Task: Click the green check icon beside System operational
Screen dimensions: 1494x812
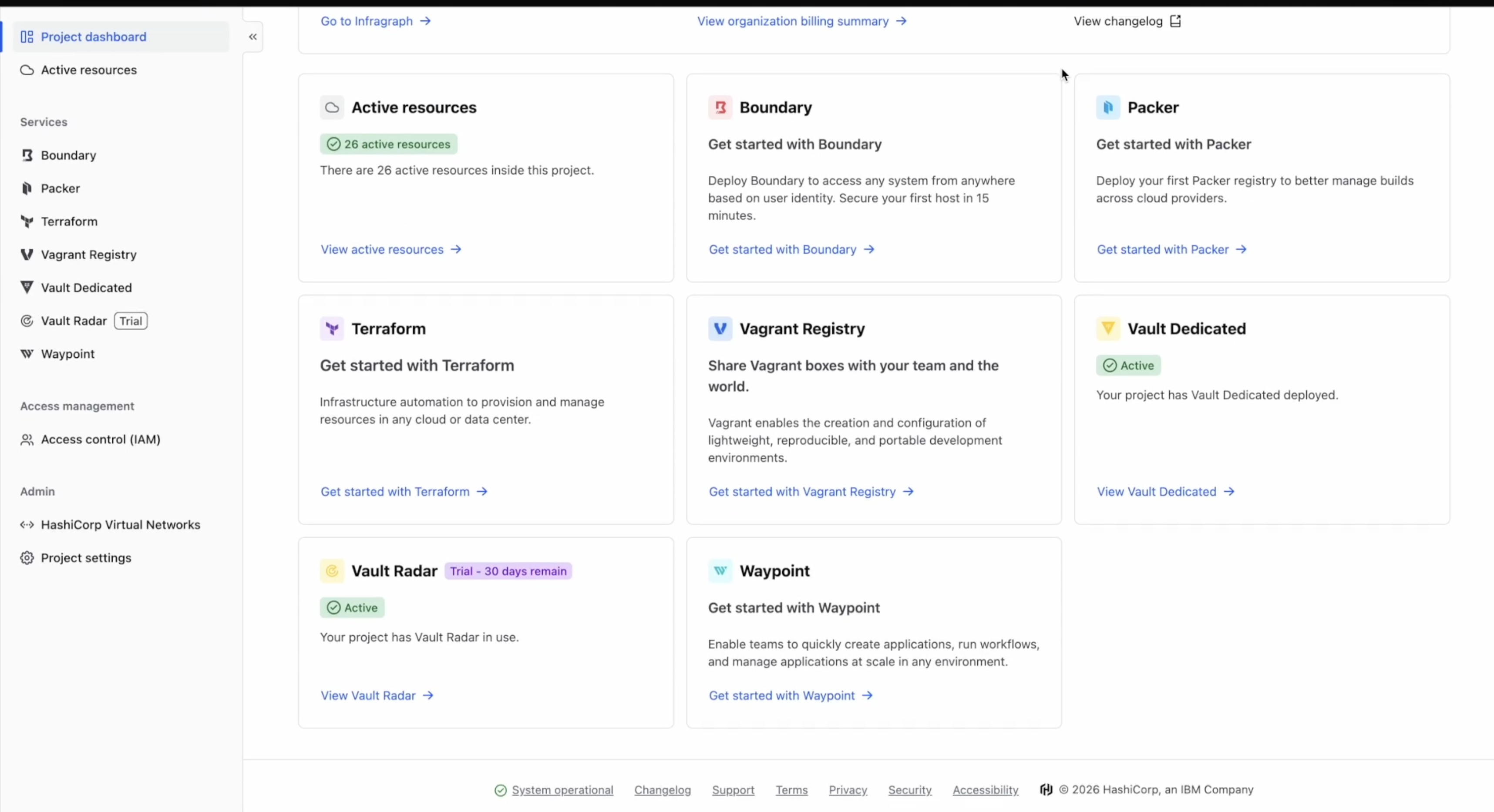Action: click(x=501, y=791)
